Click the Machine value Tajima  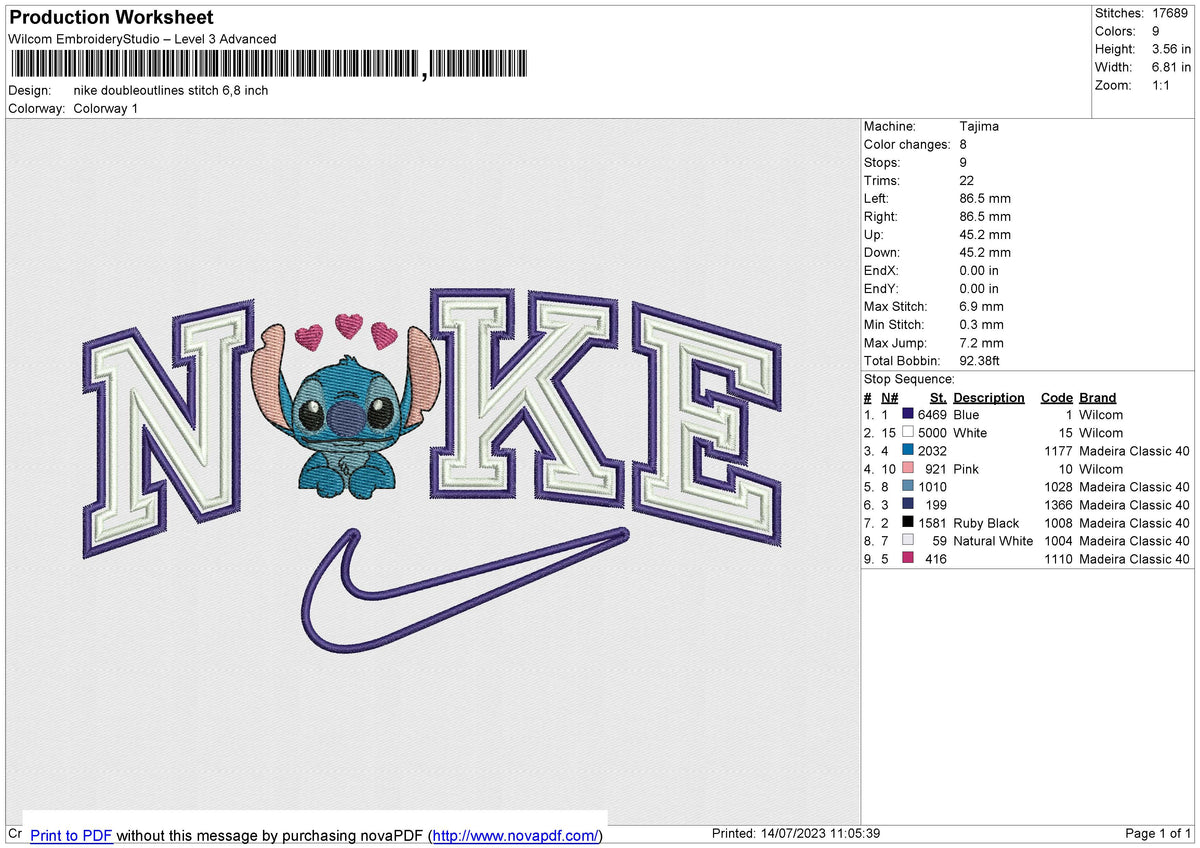(x=979, y=127)
